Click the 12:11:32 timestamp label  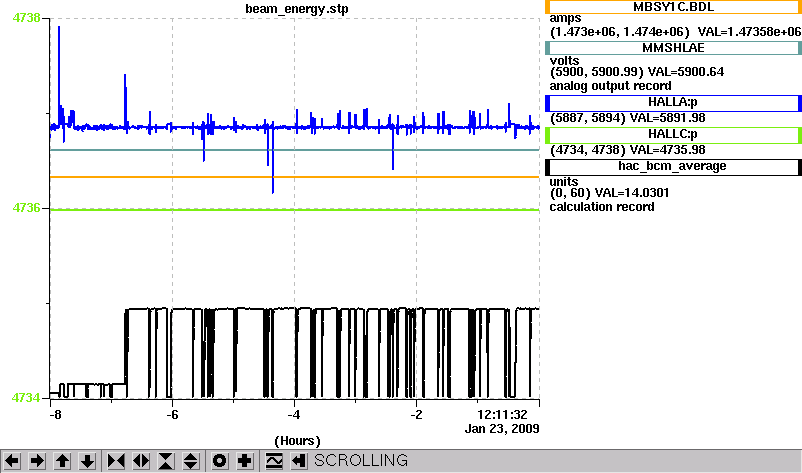click(502, 415)
